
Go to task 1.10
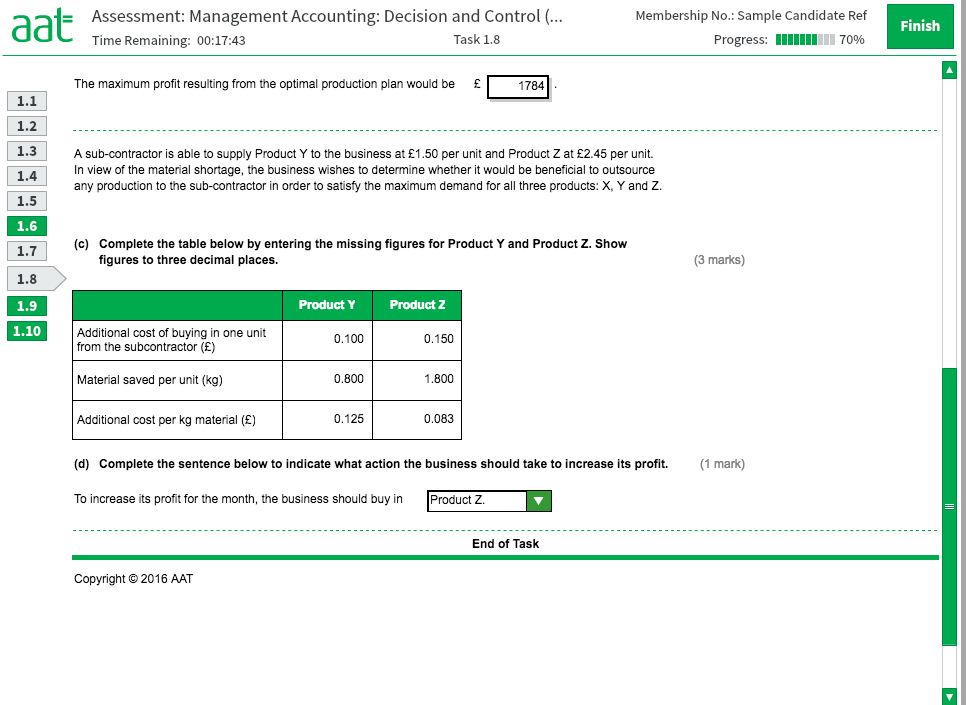27,331
